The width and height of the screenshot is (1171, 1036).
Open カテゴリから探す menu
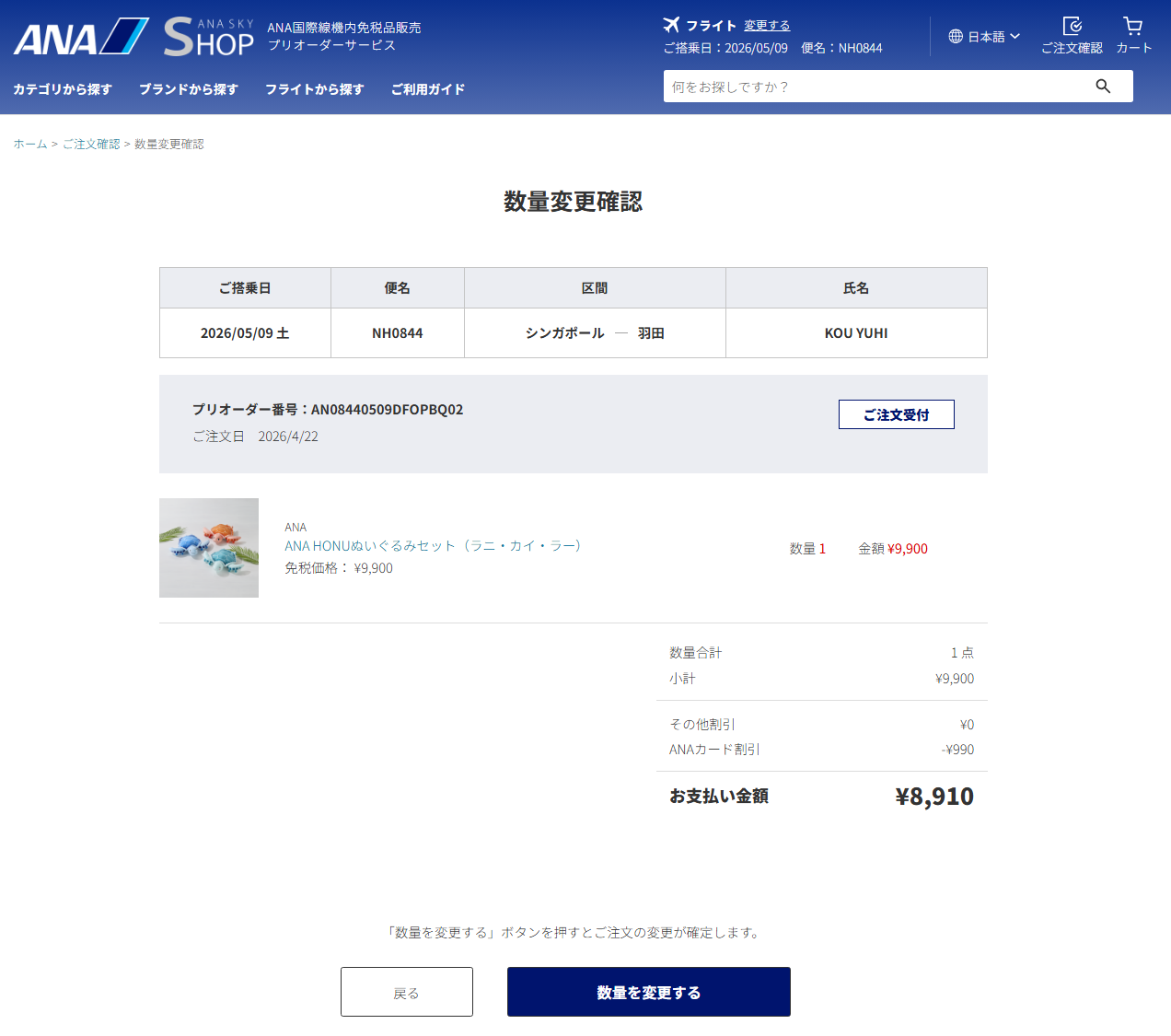pyautogui.click(x=63, y=89)
